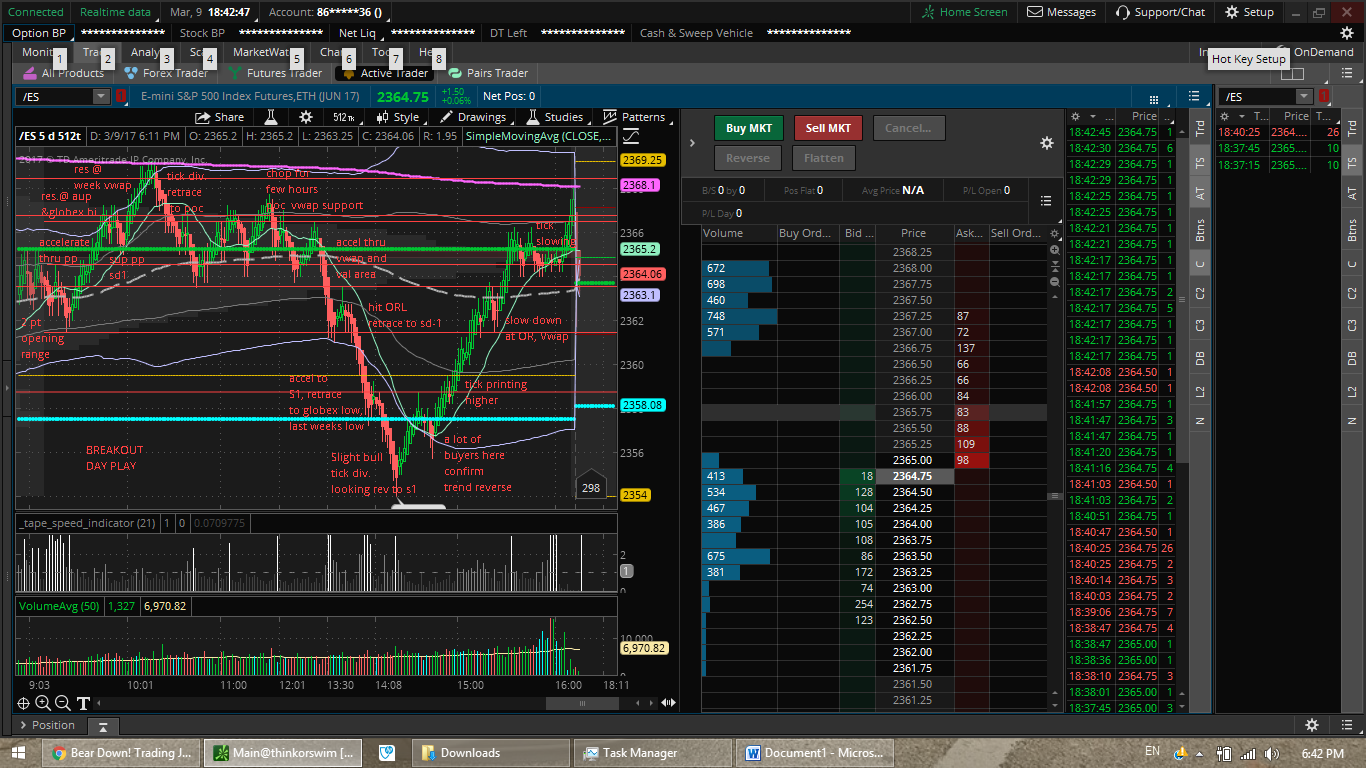Open the All Products subtab
1366x768 pixels.
64,73
